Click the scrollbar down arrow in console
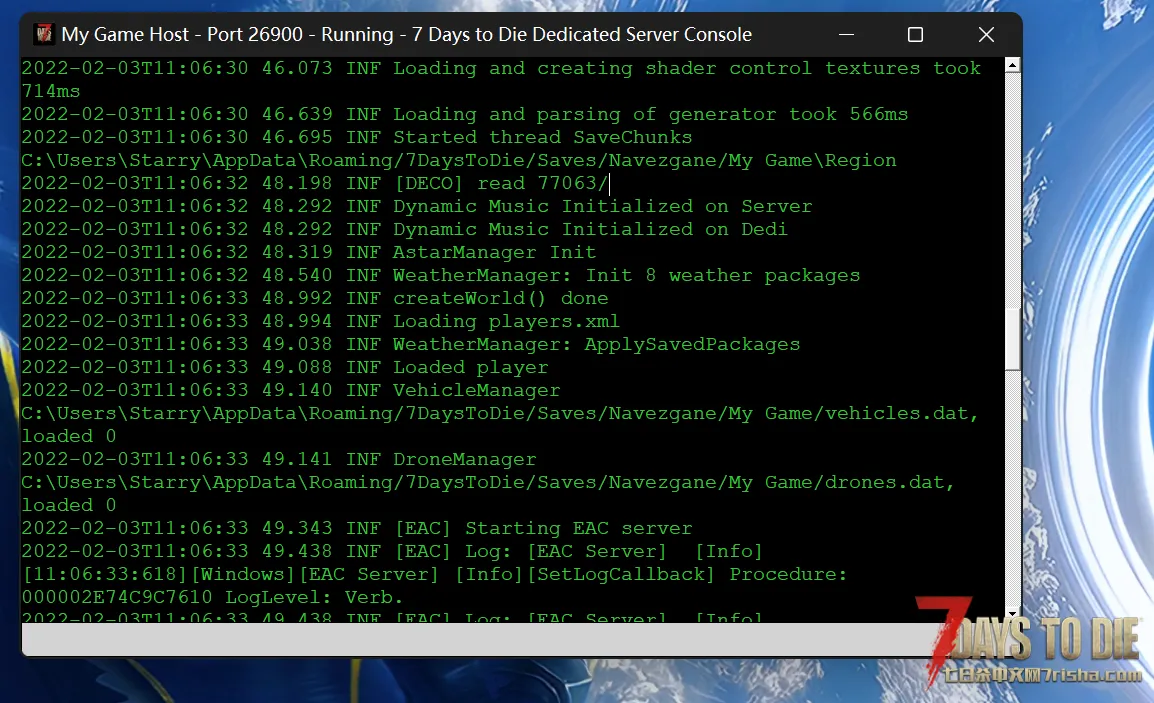1154x703 pixels. coord(1013,613)
